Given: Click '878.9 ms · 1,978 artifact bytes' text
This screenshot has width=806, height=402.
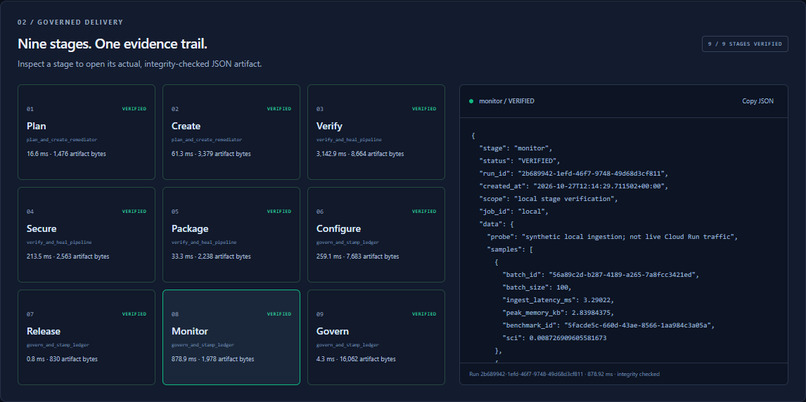Looking at the screenshot, I should coord(213,359).
